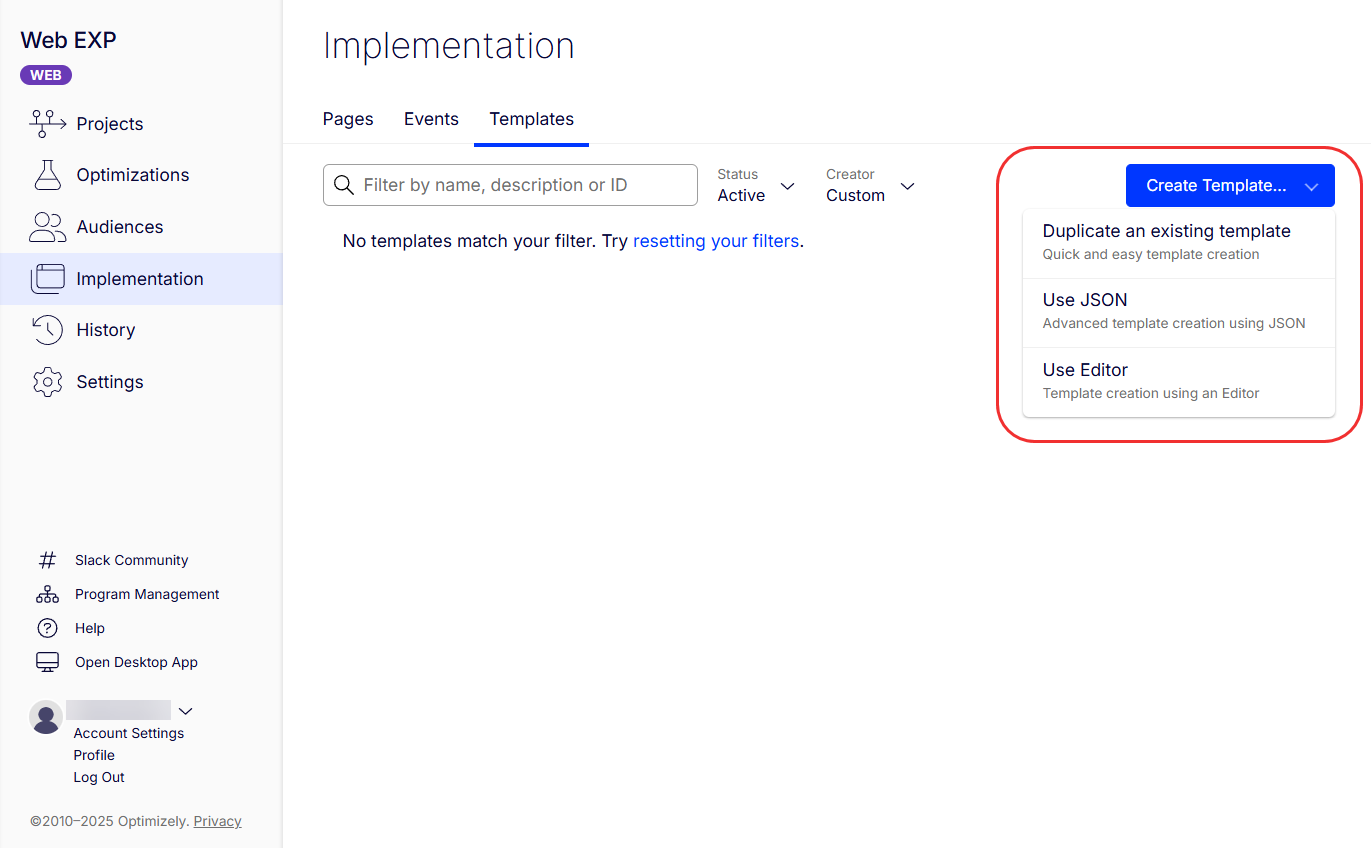This screenshot has width=1371, height=848.
Task: Click the Open Desktop App monitor icon
Action: point(47,662)
